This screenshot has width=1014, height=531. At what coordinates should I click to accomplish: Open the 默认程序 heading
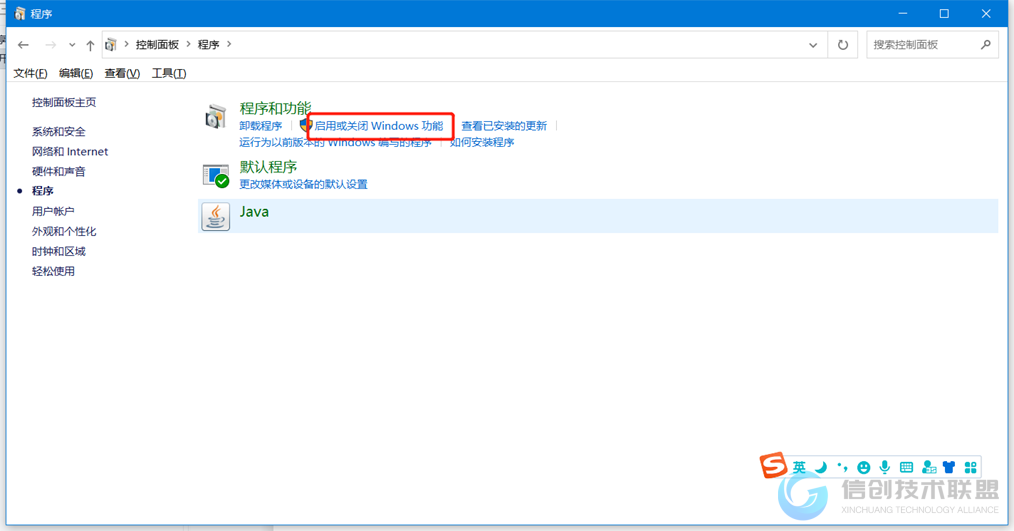(x=268, y=167)
